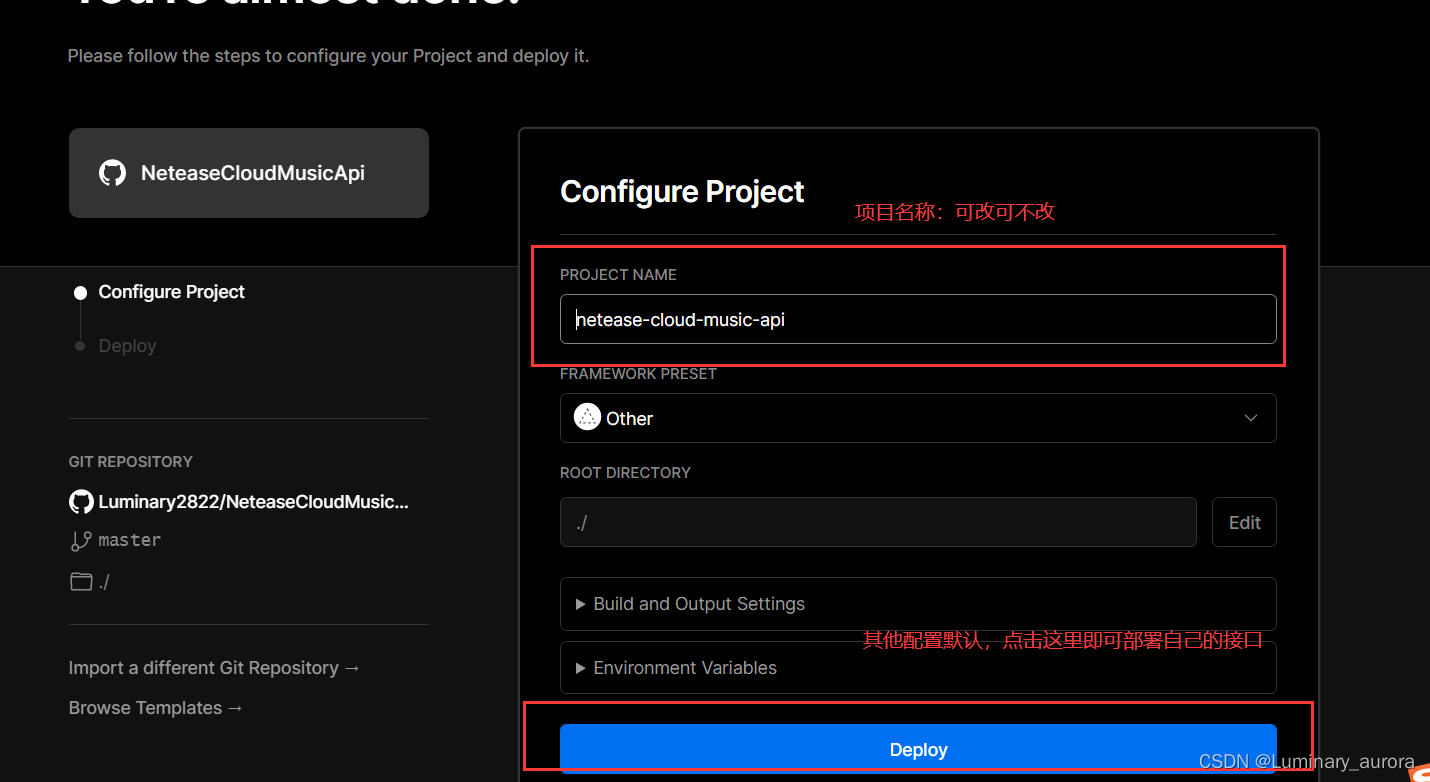
Task: Click Import a different Git Repository
Action: coord(214,668)
